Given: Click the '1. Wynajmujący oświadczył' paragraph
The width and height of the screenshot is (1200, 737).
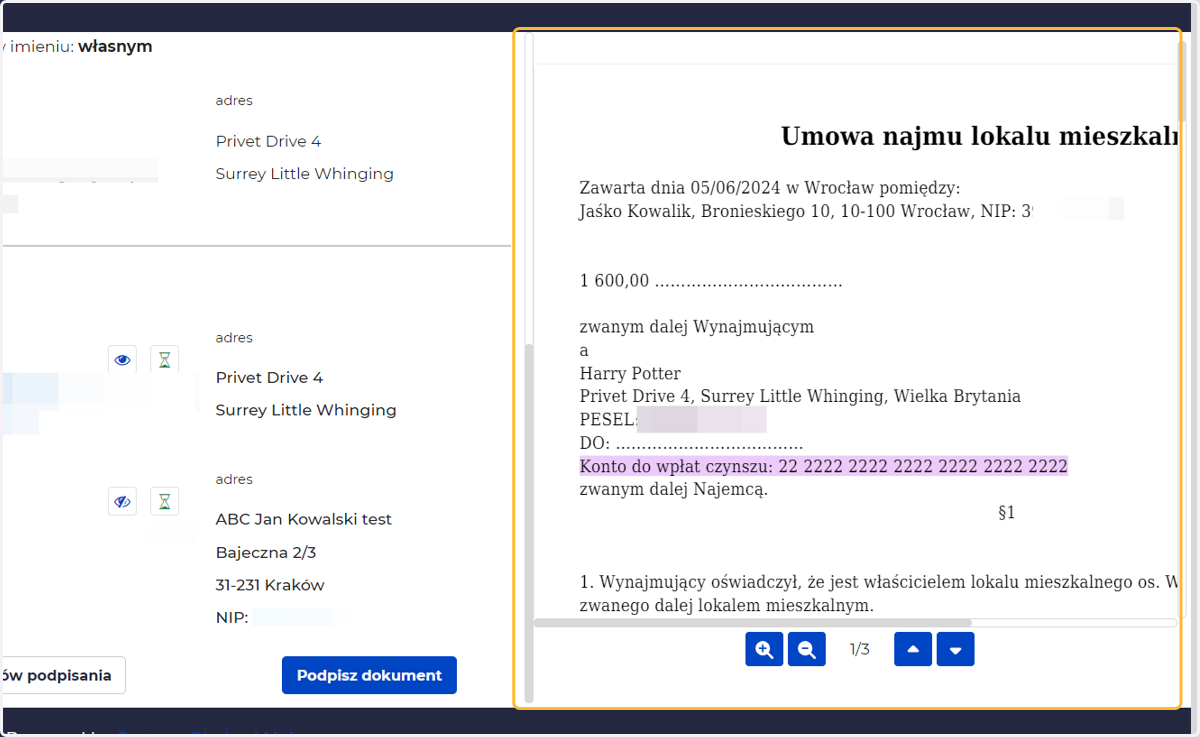Looking at the screenshot, I should click(879, 581).
